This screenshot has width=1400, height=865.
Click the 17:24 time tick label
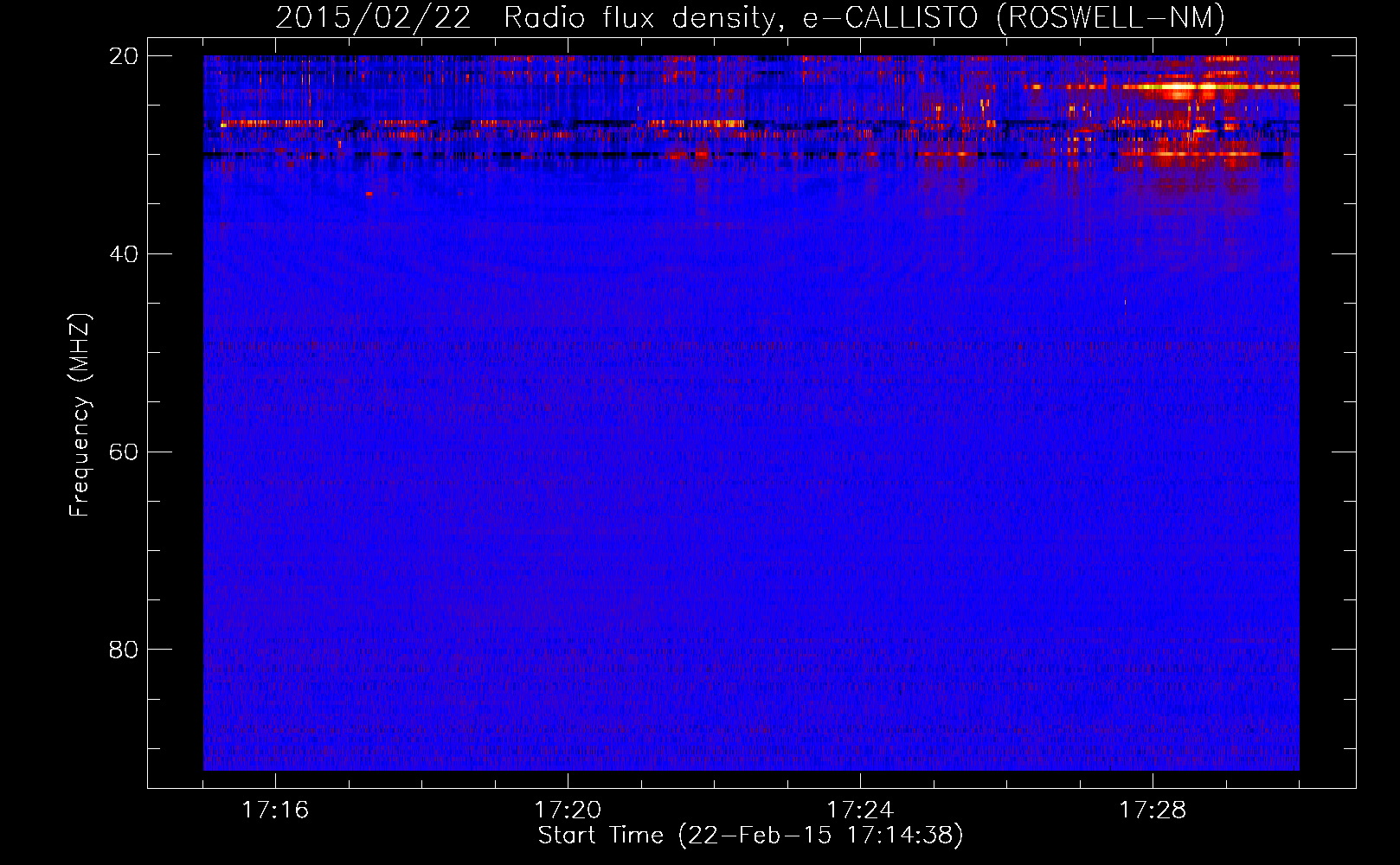[860, 810]
